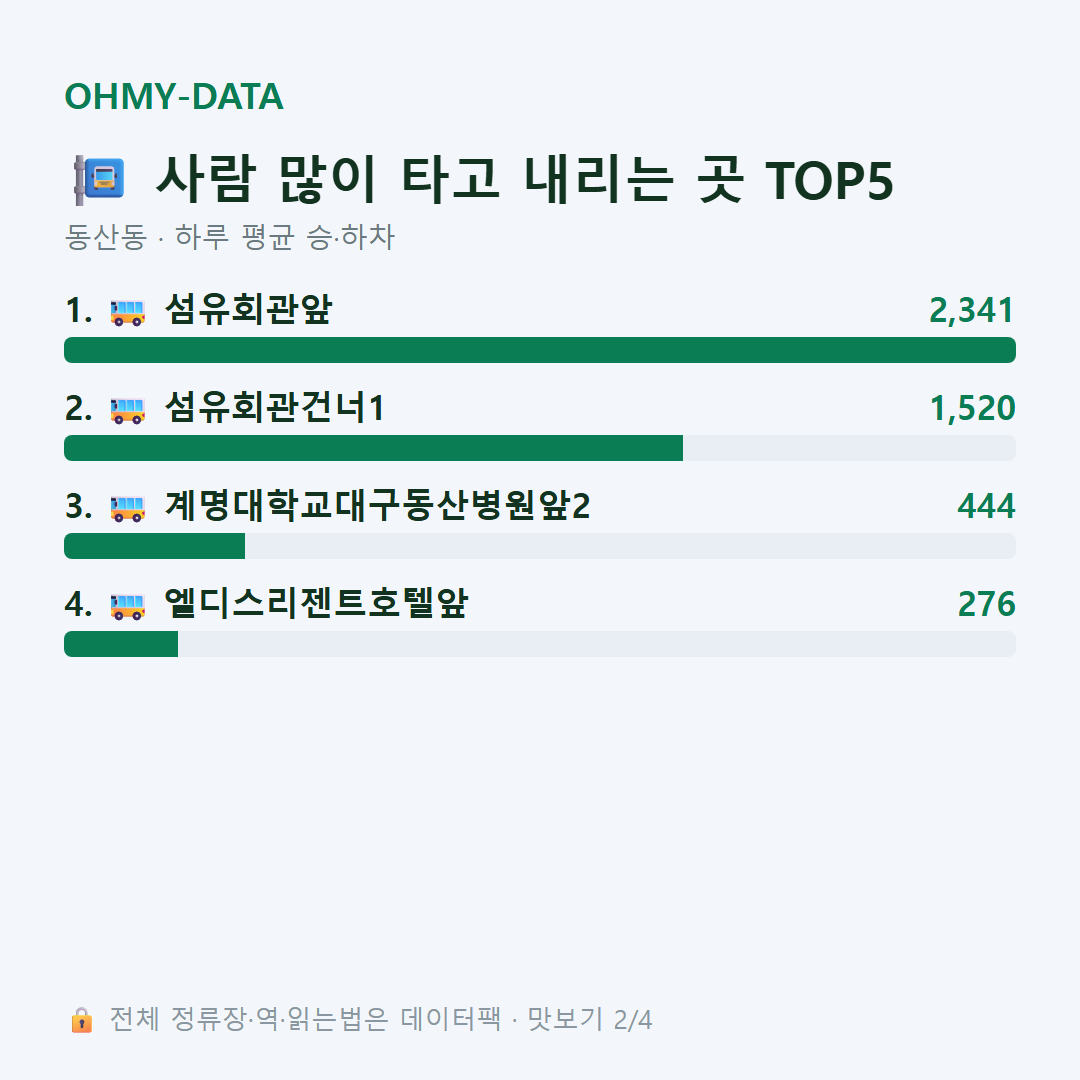Click the 사람 많이 타고 내리는 곳 TOP5 heading
Image resolution: width=1080 pixels, height=1080 pixels.
pos(524,180)
